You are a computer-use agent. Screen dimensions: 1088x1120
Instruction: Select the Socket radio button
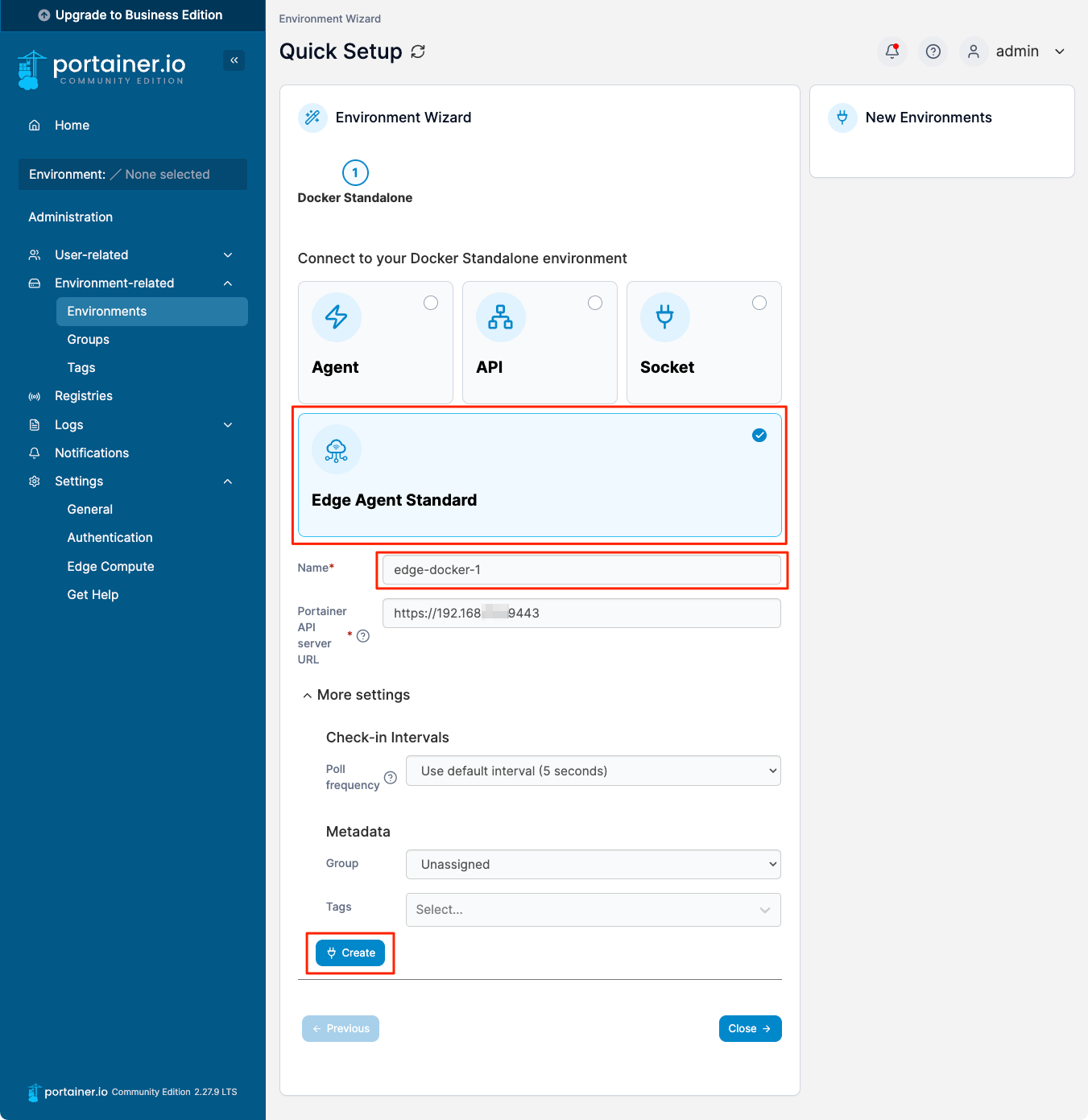coord(759,303)
